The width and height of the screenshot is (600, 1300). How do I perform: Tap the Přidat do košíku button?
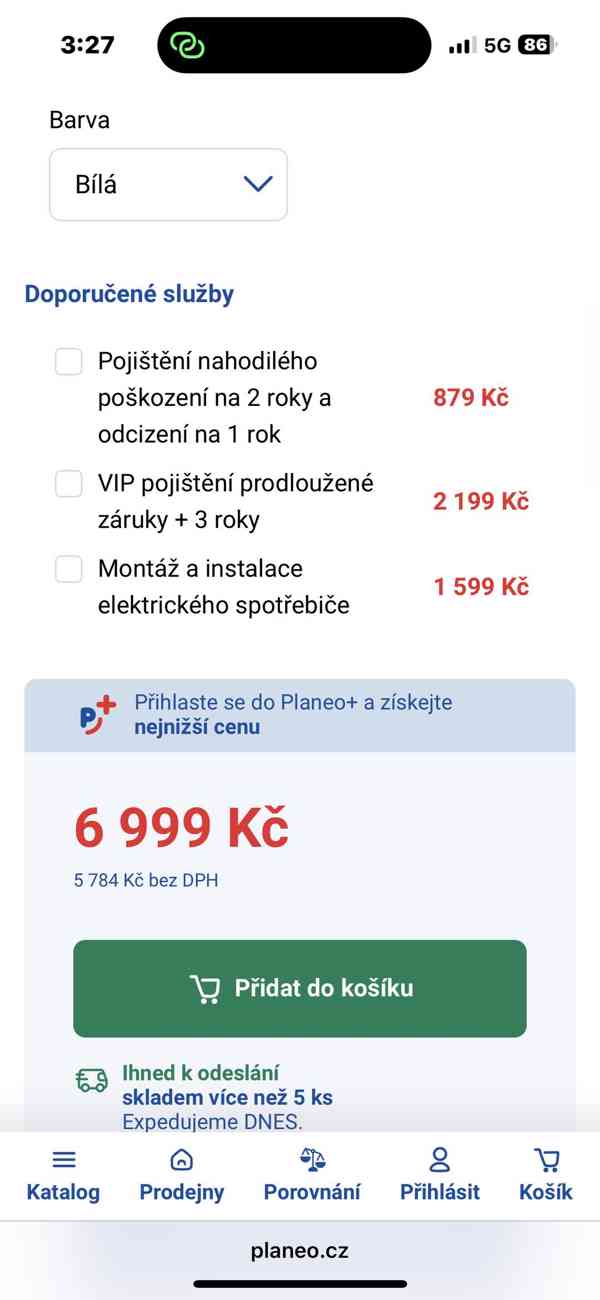[x=299, y=988]
